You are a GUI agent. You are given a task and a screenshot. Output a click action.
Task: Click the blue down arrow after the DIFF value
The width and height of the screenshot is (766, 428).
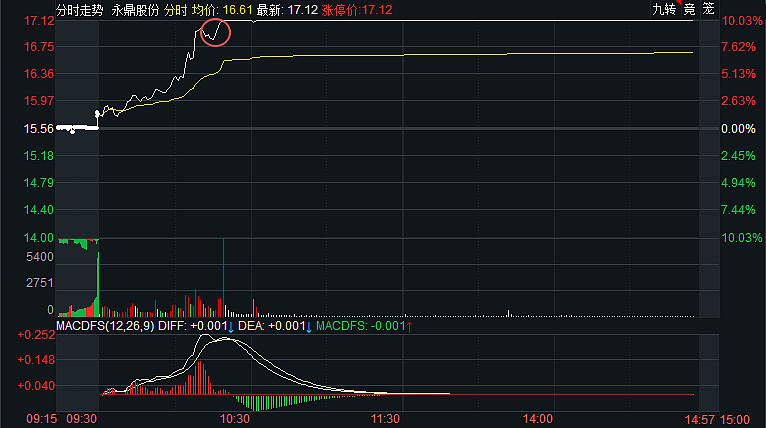click(231, 326)
